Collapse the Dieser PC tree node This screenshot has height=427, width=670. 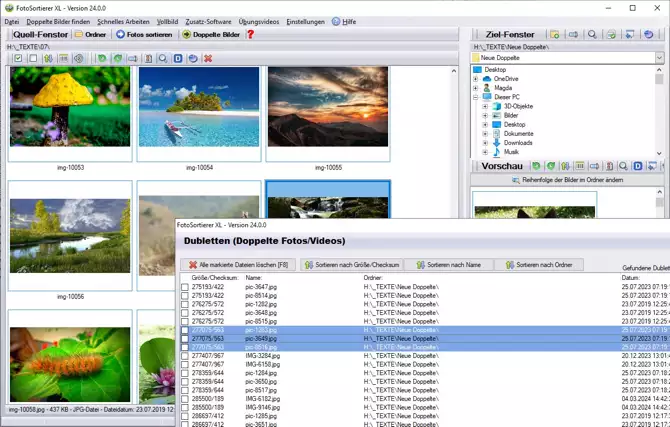(x=477, y=97)
